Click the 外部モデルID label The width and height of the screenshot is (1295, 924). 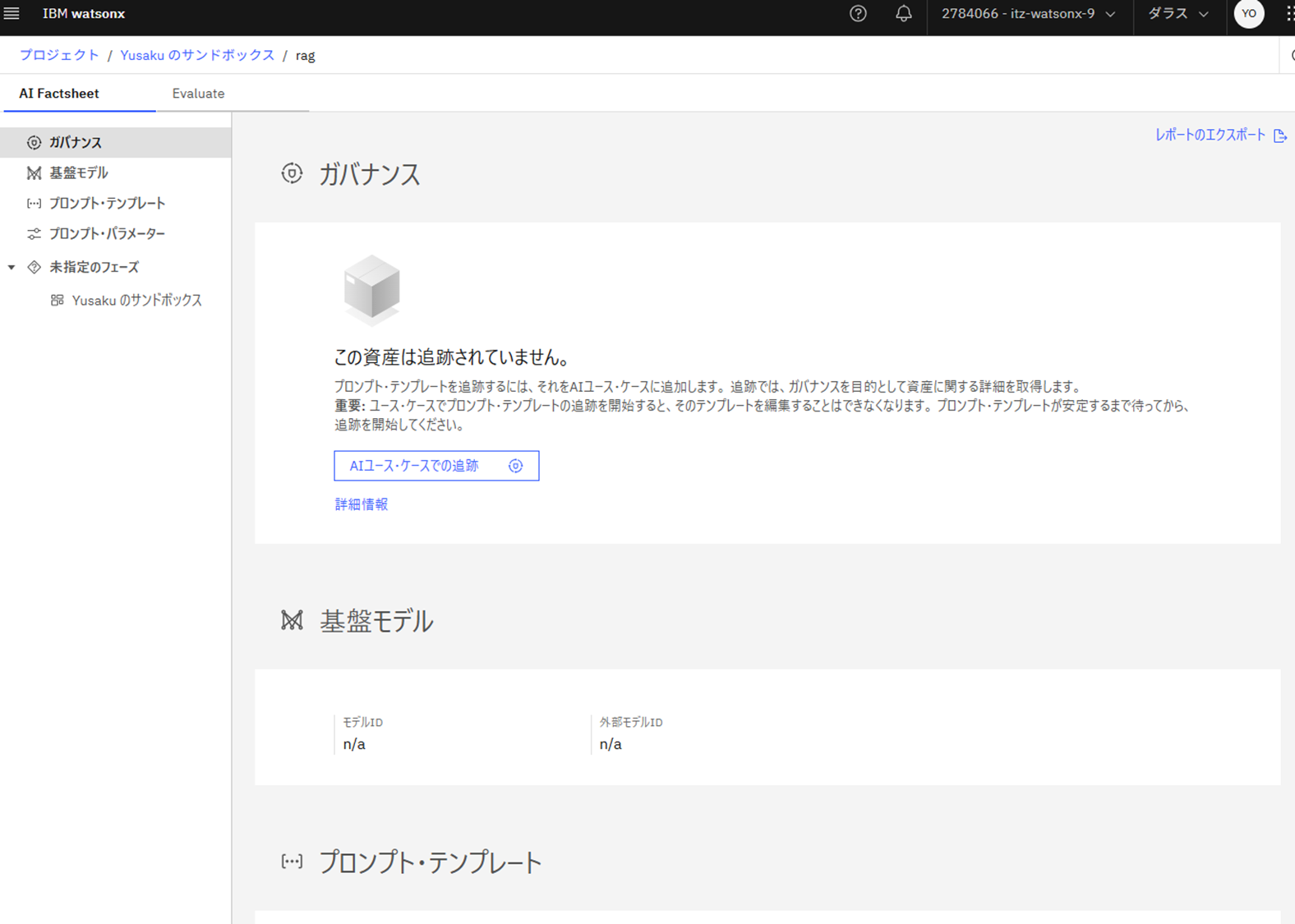pyautogui.click(x=631, y=722)
